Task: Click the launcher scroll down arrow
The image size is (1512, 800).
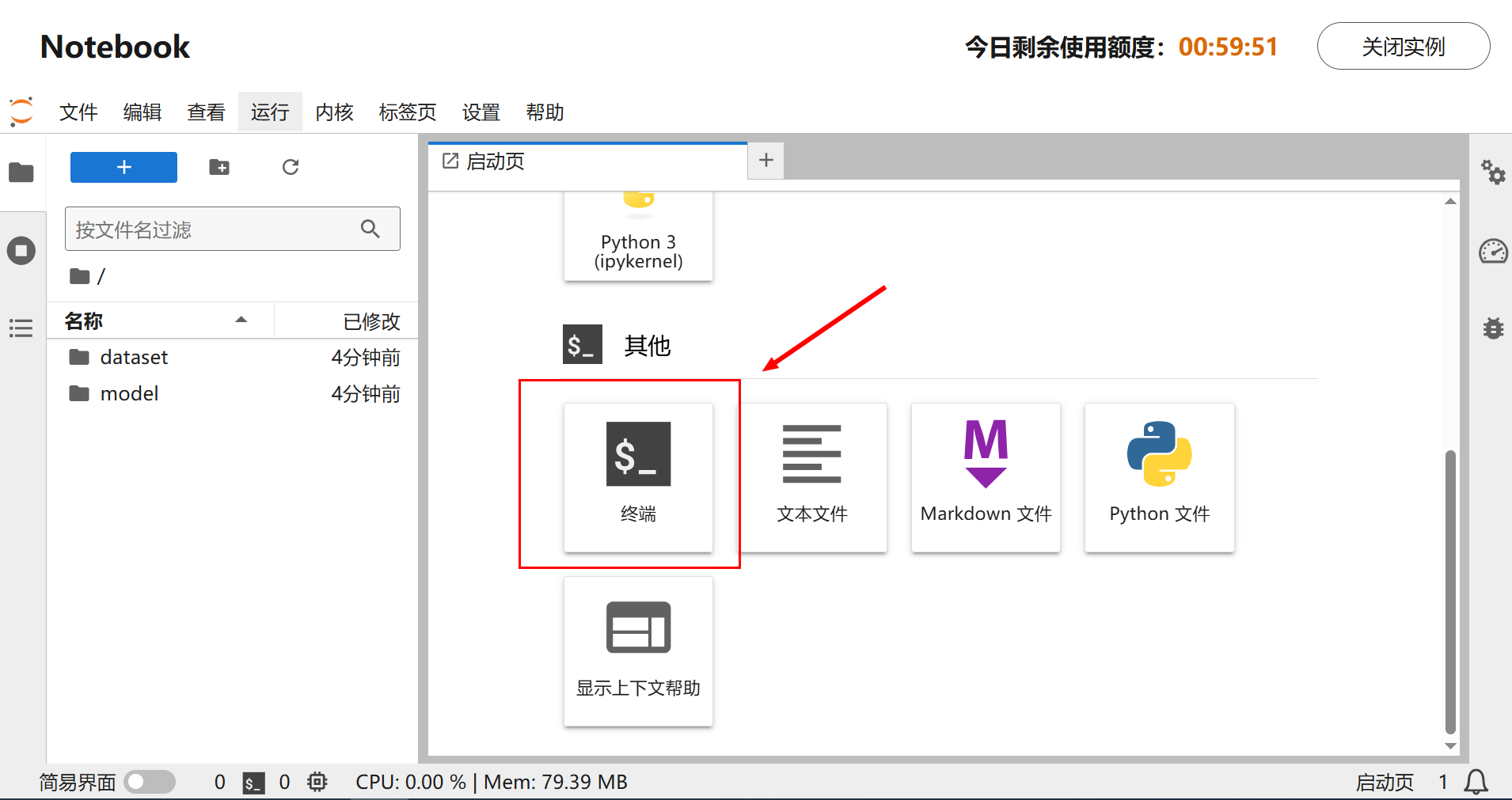Action: click(1450, 745)
